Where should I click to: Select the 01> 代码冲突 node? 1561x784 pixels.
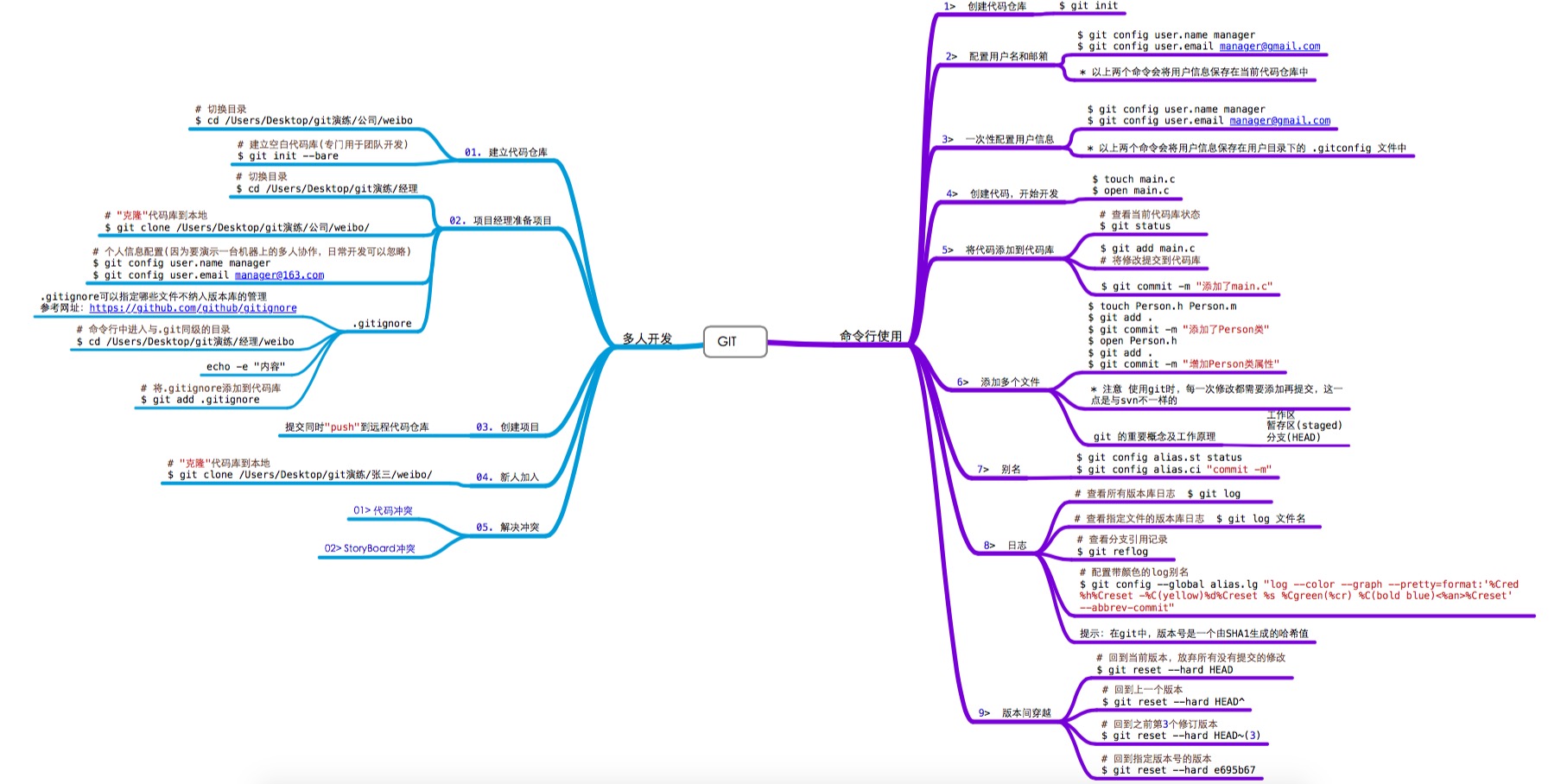(383, 510)
